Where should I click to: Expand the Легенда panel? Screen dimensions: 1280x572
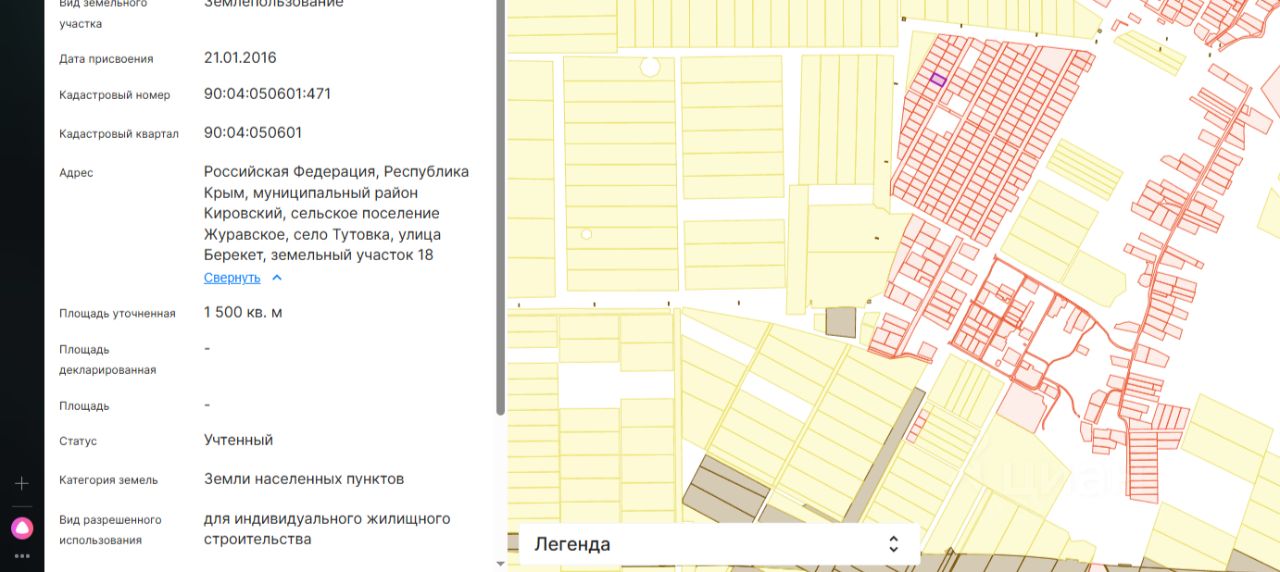(718, 544)
